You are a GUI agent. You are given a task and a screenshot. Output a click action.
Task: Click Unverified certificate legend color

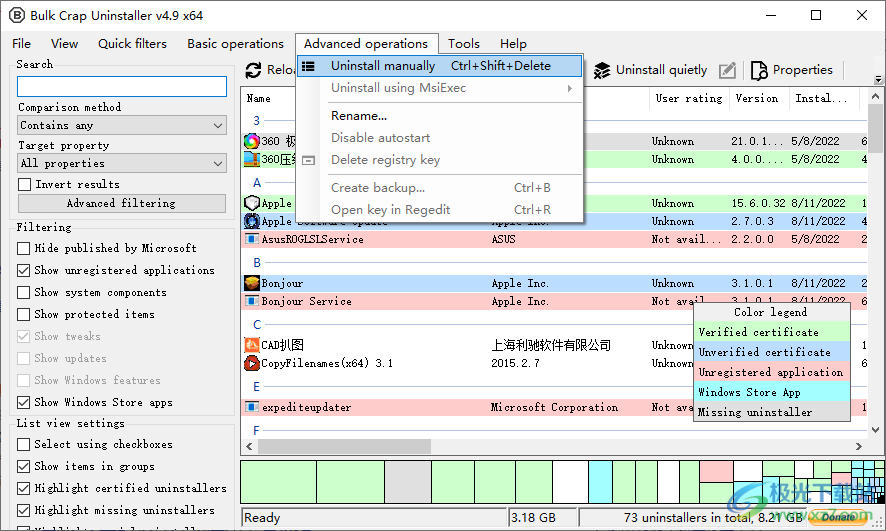pos(772,352)
